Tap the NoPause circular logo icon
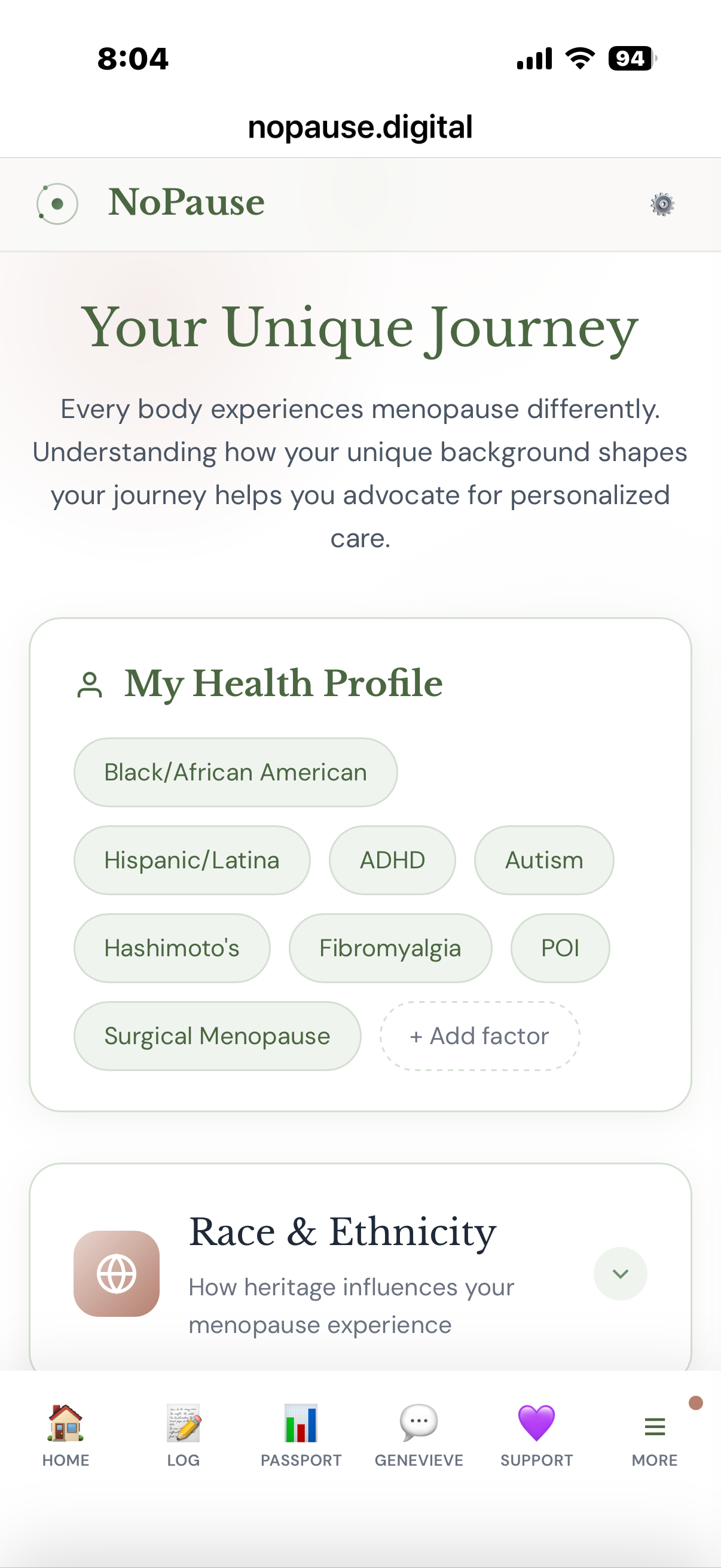721x1568 pixels. [x=57, y=204]
